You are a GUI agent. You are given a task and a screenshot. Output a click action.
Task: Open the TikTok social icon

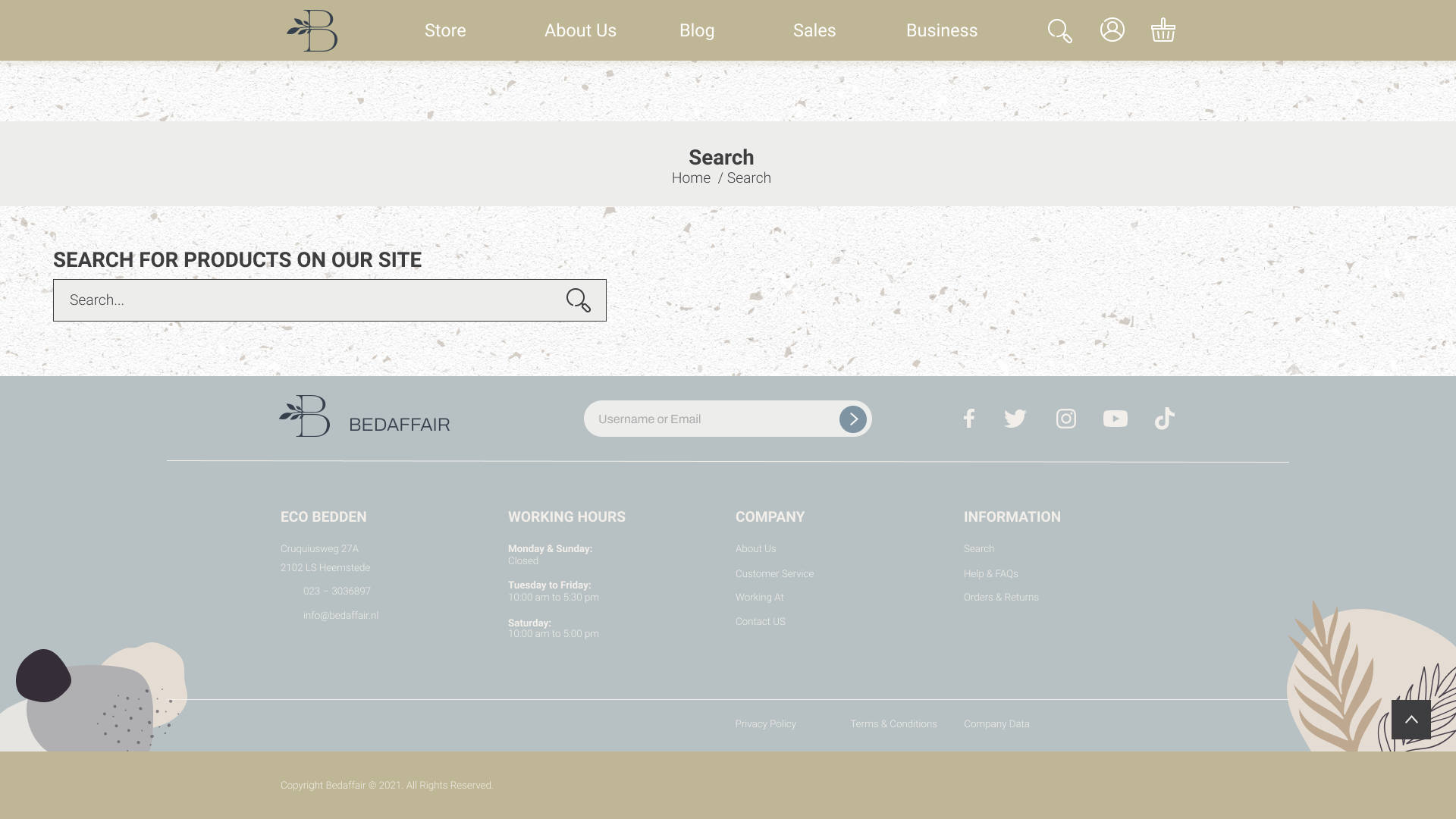(1164, 419)
